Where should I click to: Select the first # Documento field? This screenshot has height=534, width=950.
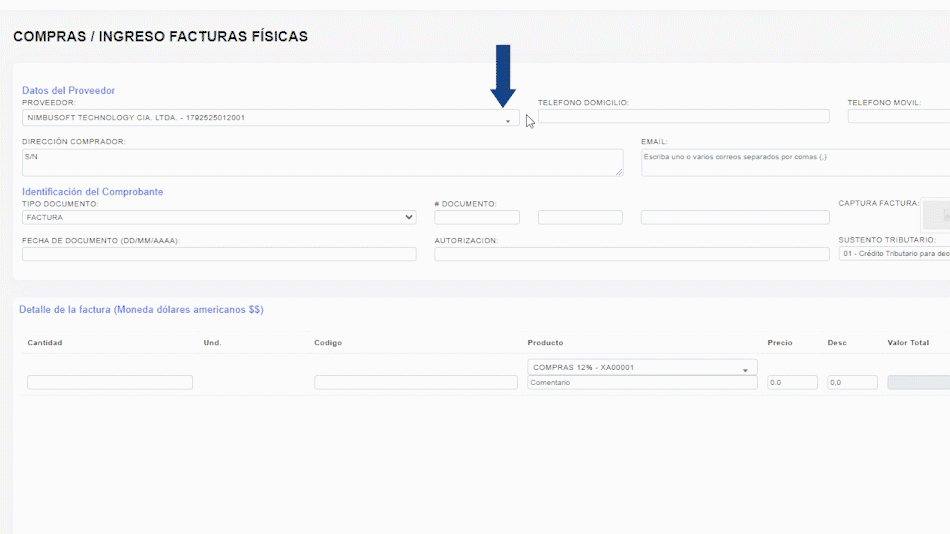(x=477, y=217)
